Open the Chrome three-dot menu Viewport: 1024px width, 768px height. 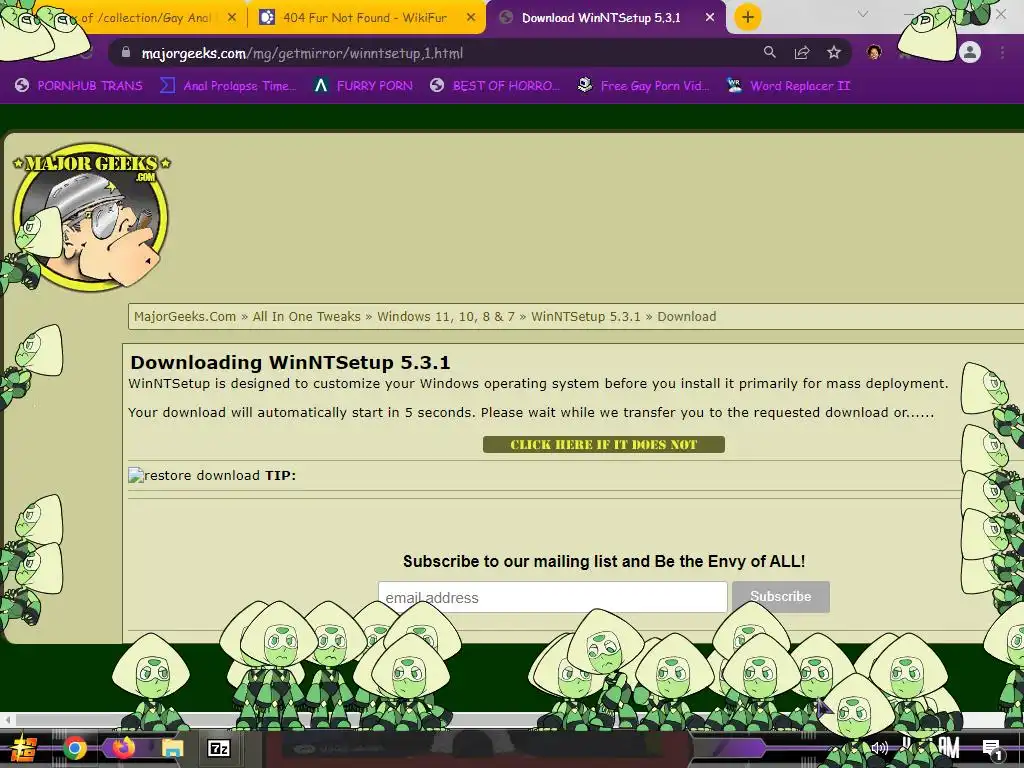[x=1002, y=52]
